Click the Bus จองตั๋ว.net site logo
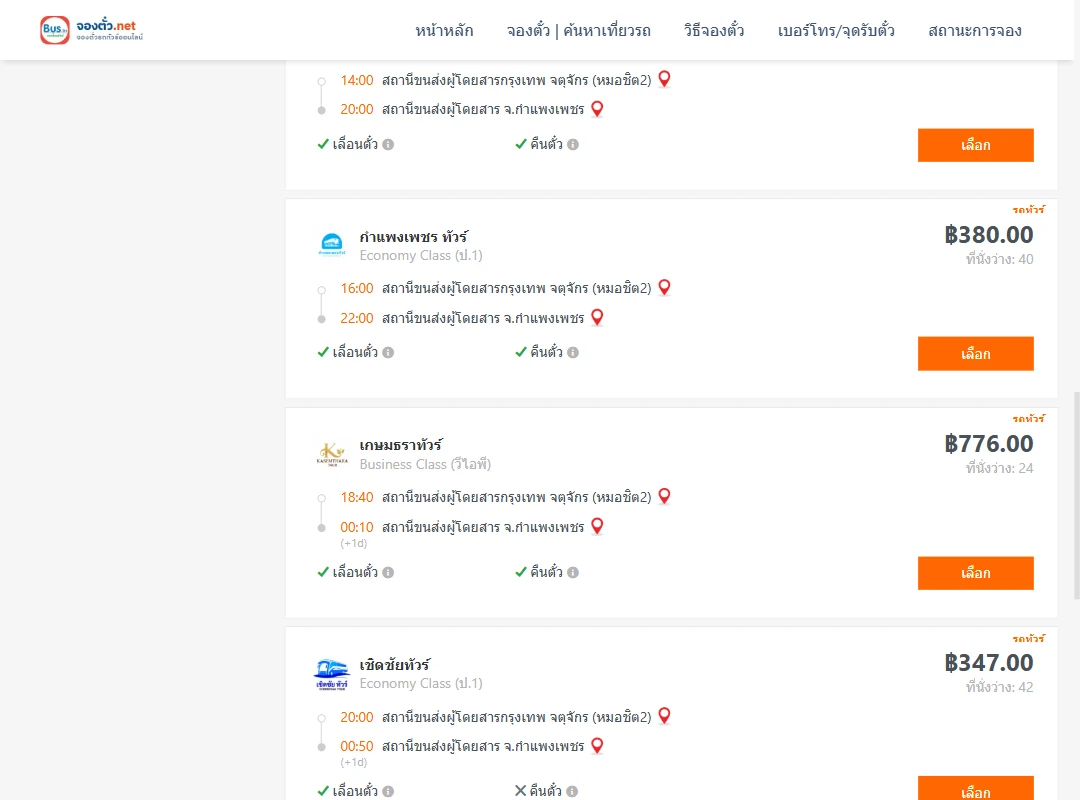 point(92,30)
